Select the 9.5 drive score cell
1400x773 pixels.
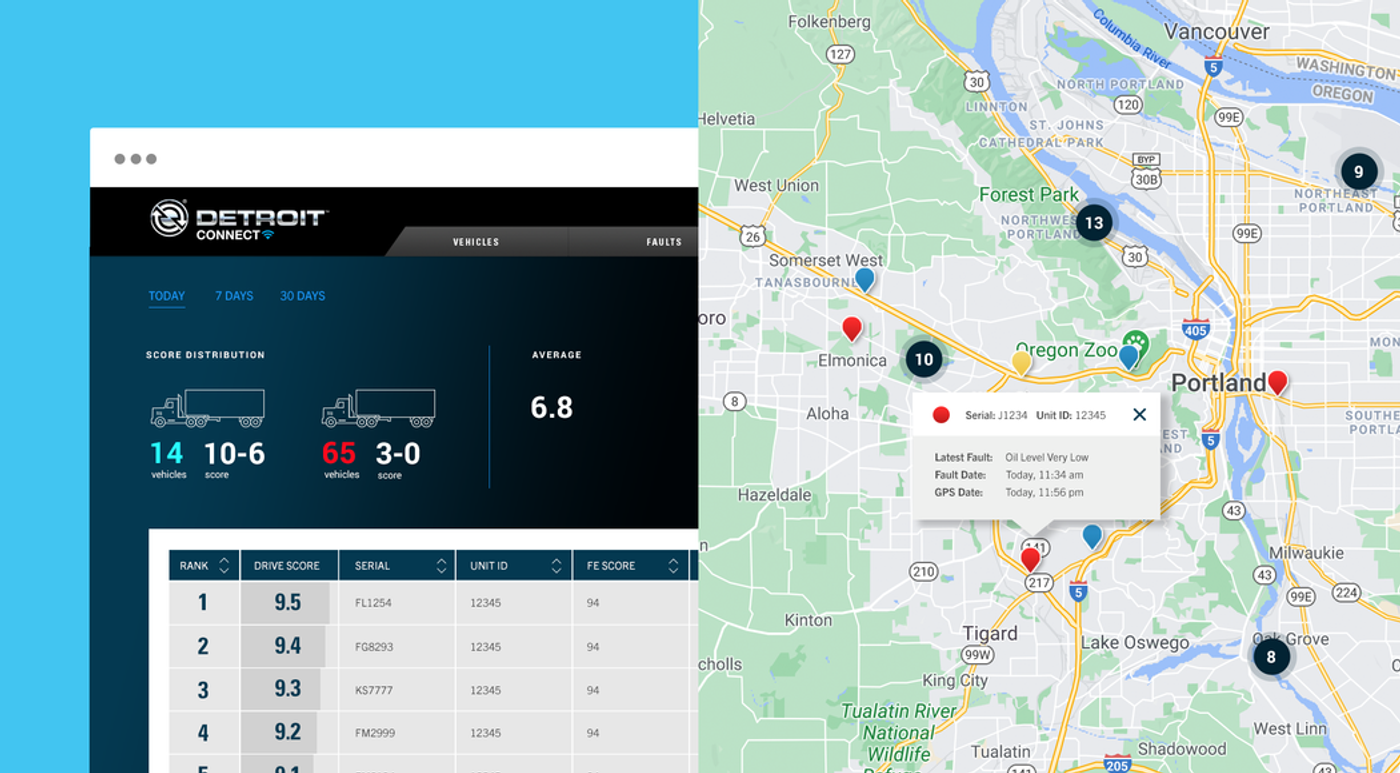coord(288,603)
